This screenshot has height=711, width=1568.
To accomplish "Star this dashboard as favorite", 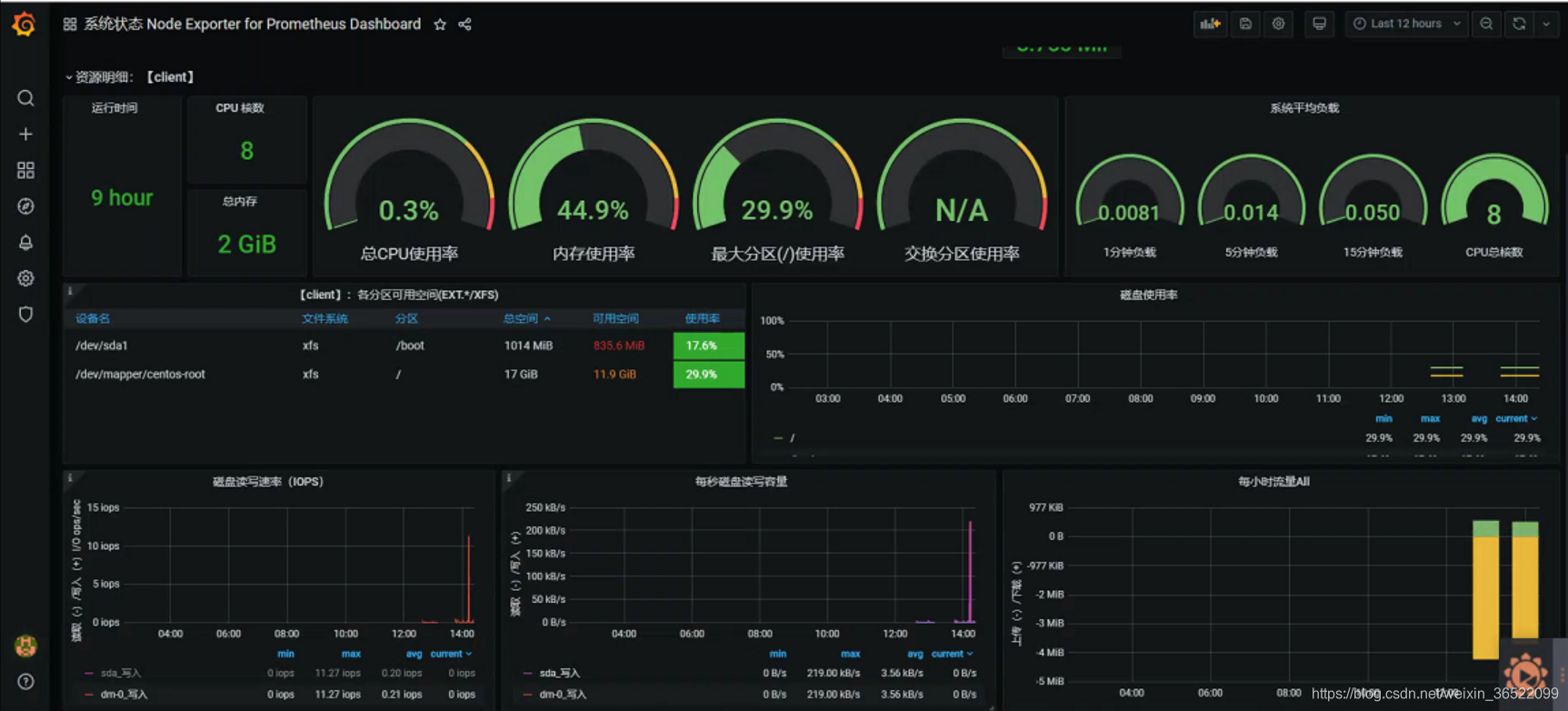I will 440,25.
